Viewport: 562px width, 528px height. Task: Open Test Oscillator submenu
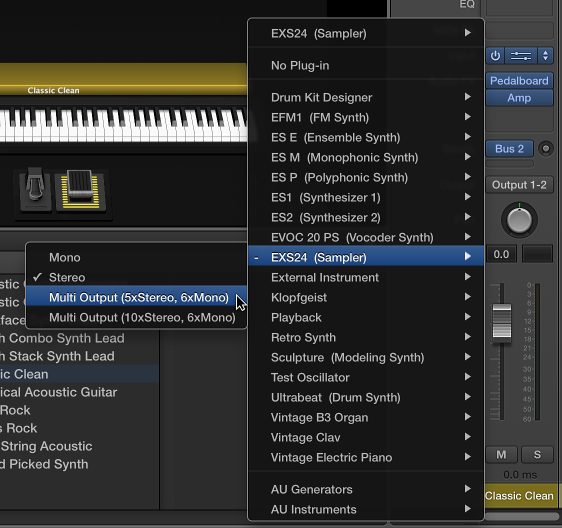[x=366, y=377]
